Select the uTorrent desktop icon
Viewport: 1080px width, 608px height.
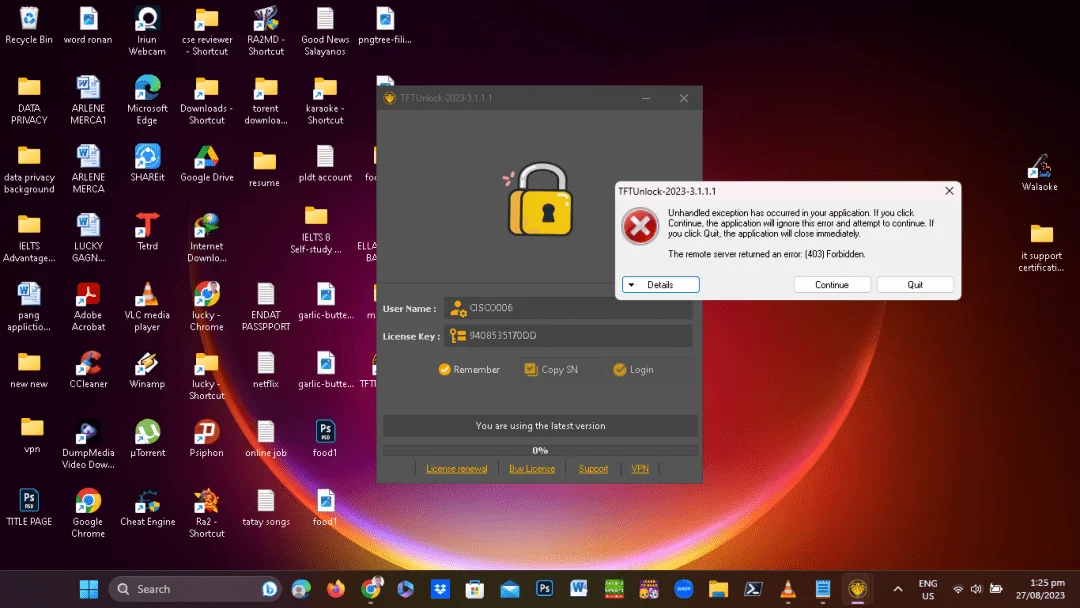pos(147,439)
